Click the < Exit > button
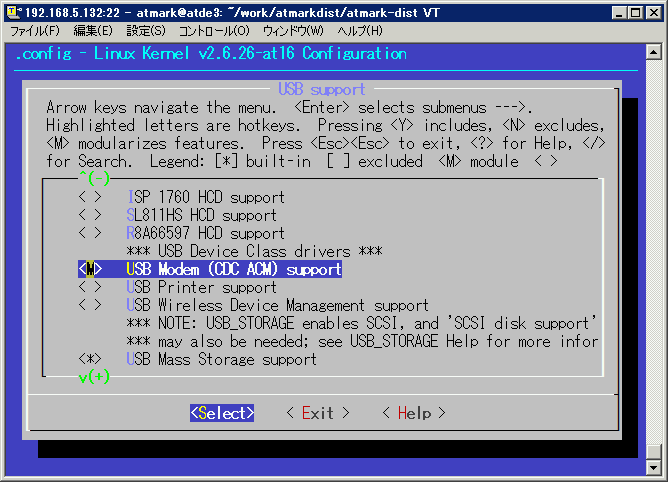 point(318,413)
